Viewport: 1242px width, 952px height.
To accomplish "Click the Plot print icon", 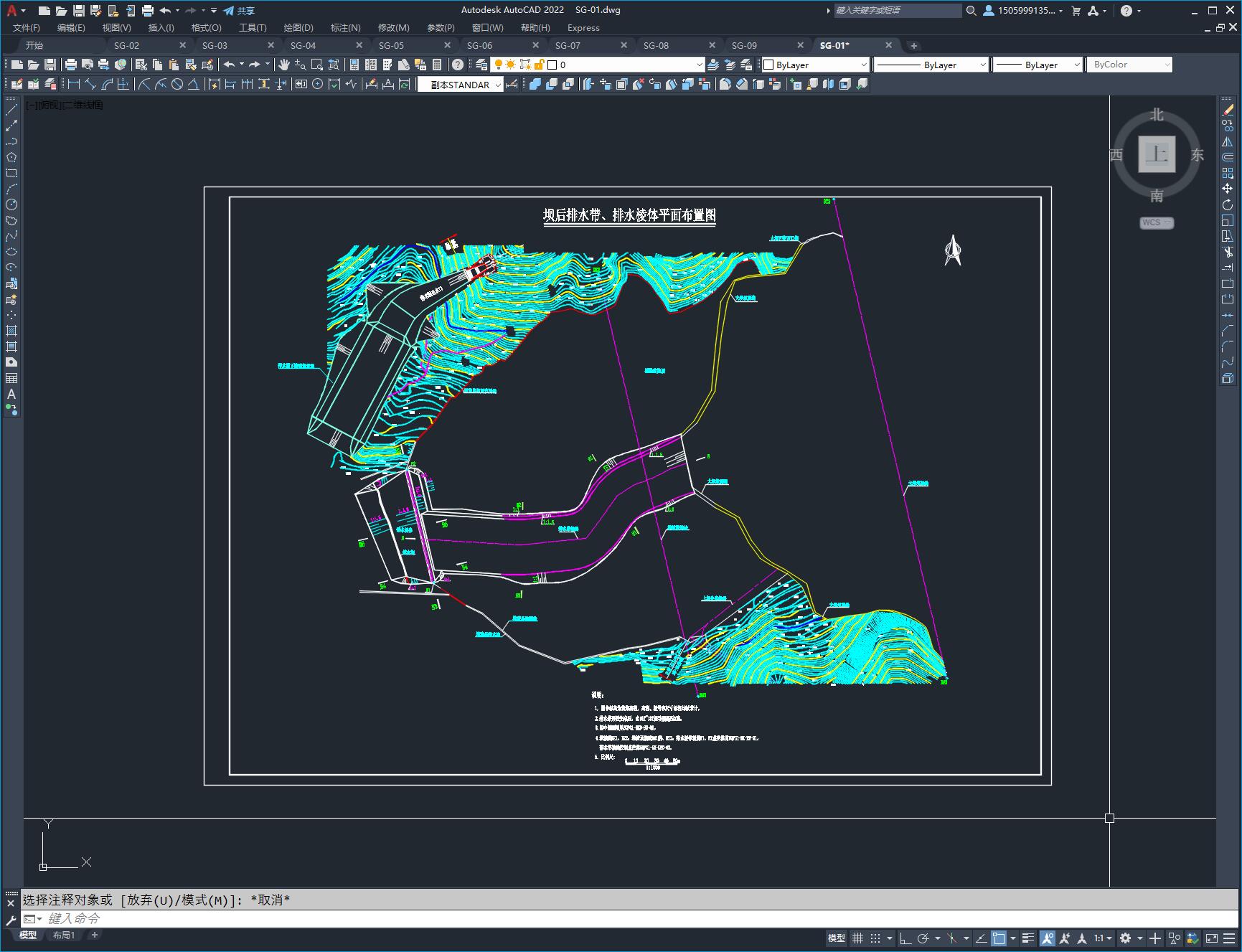I will pos(71,65).
